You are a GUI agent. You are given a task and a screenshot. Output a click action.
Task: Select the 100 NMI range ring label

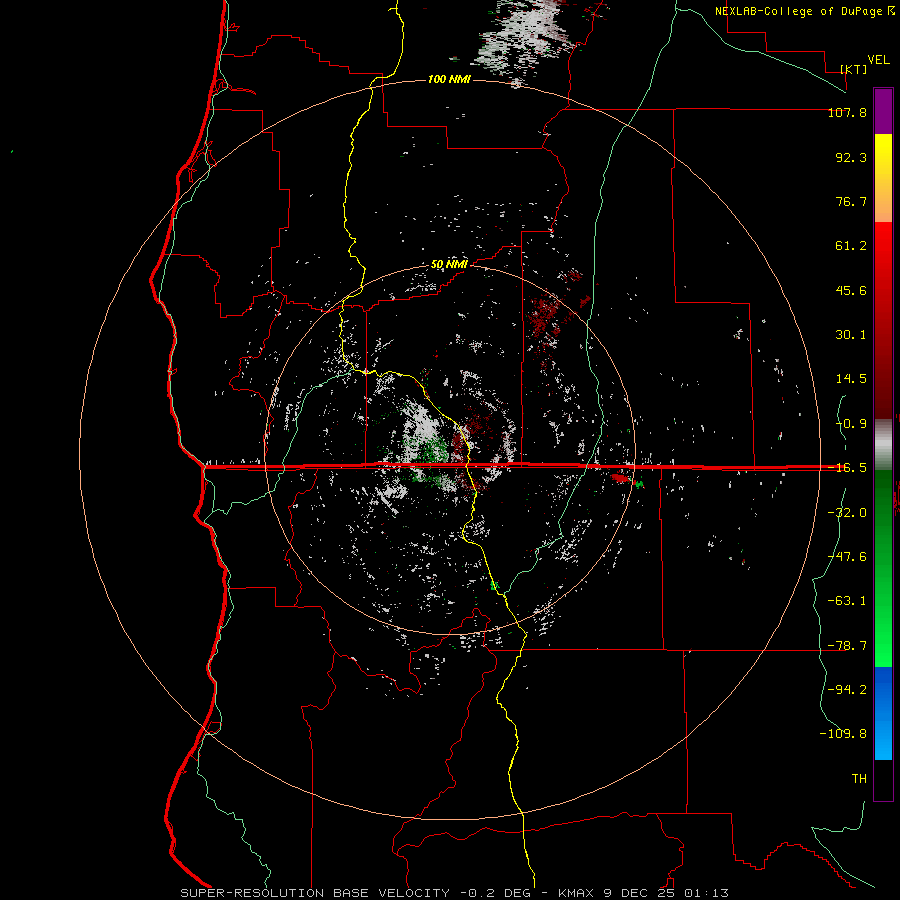tap(449, 79)
